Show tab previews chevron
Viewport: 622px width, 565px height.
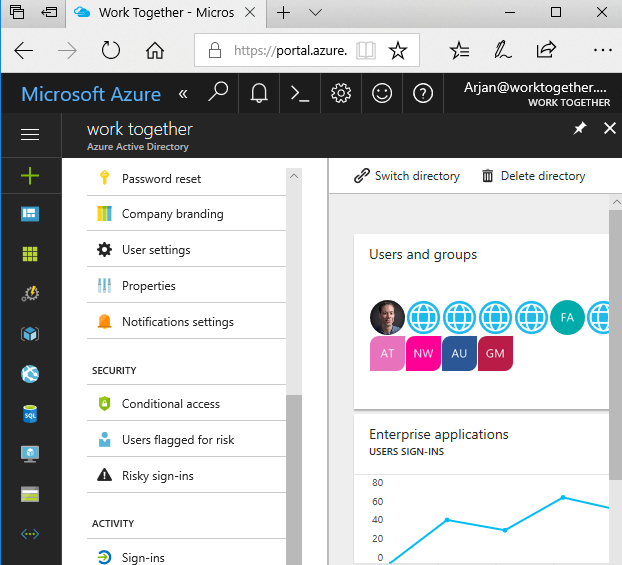click(315, 13)
